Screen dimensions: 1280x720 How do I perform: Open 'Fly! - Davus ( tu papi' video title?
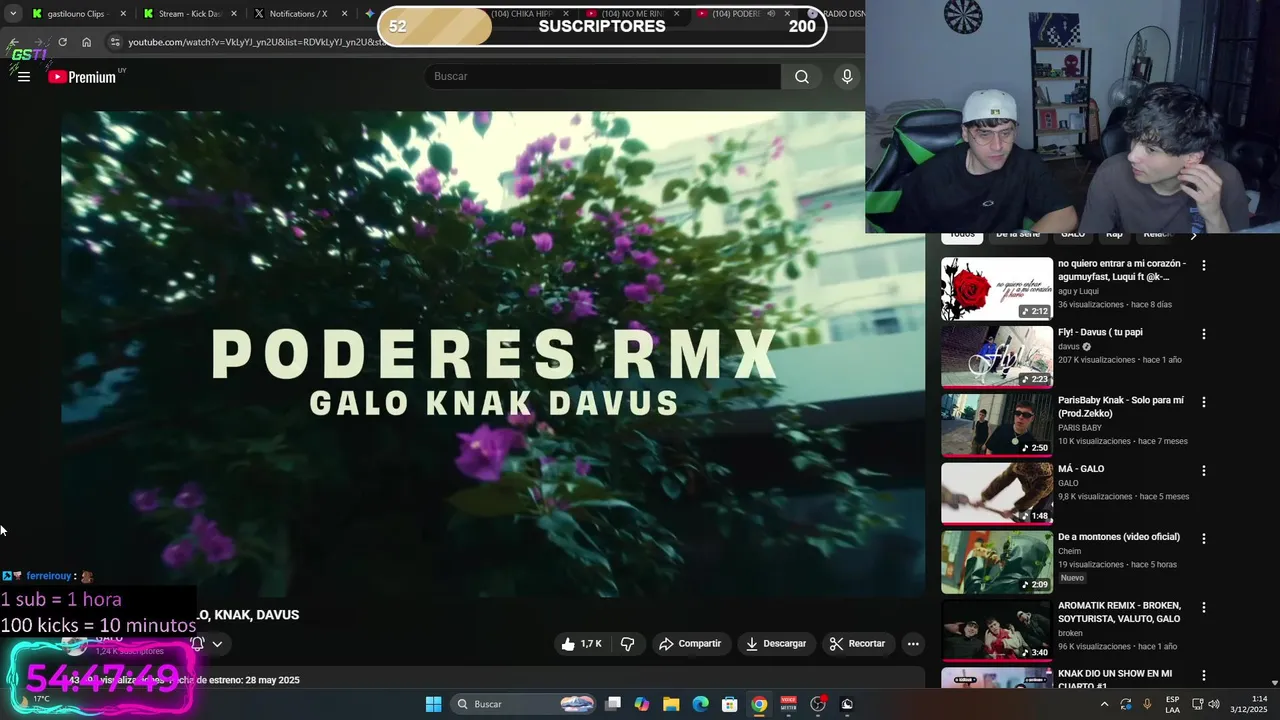[x=1100, y=332]
